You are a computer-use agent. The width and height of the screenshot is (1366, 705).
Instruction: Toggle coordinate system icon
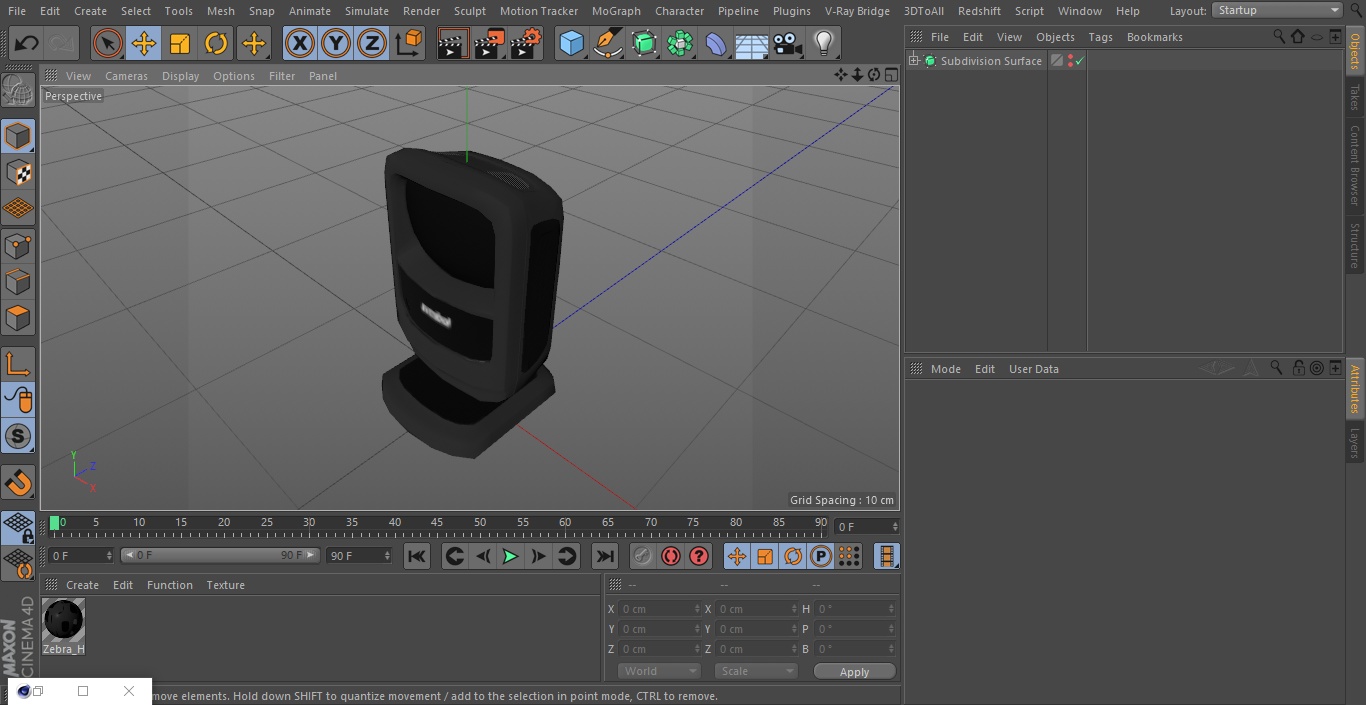[409, 43]
